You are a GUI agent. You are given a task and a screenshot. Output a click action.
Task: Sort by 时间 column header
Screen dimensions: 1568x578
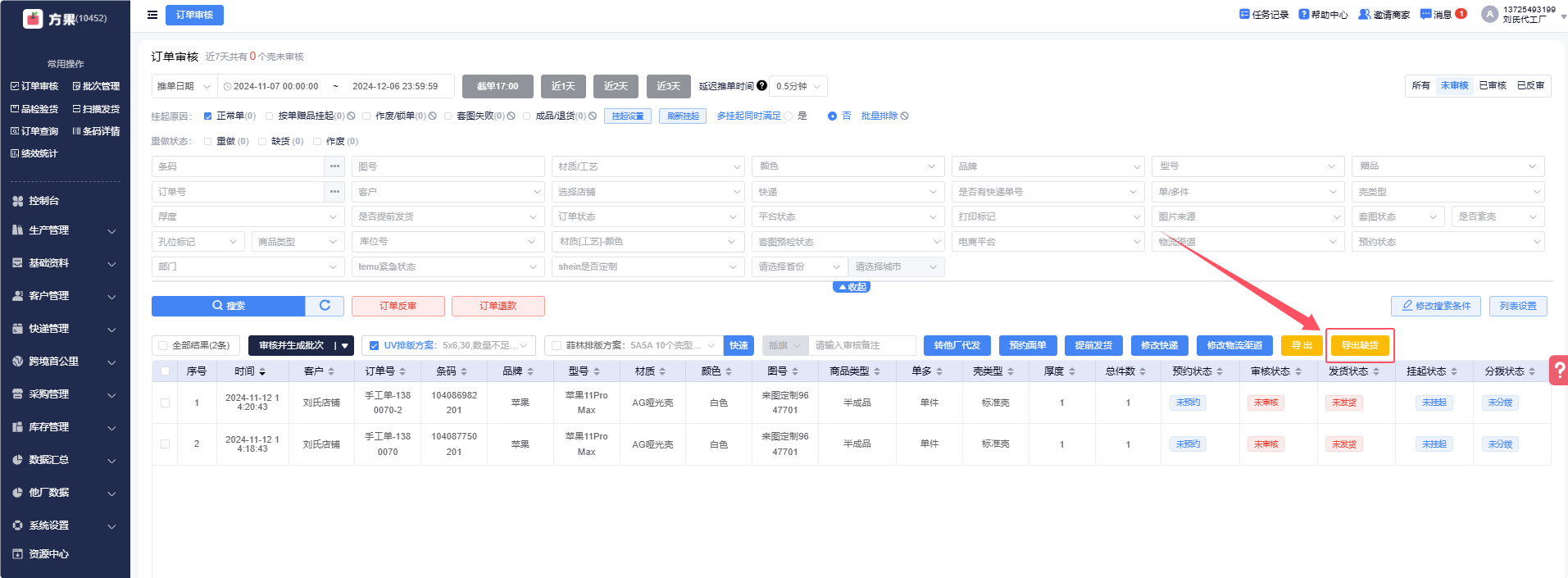coord(249,371)
